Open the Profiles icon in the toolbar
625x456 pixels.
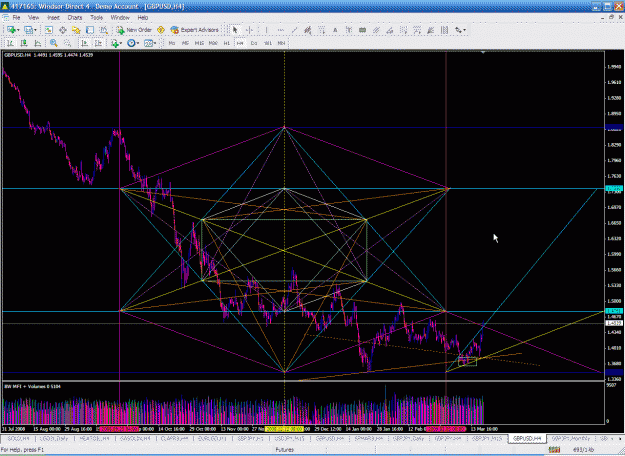coord(28,30)
